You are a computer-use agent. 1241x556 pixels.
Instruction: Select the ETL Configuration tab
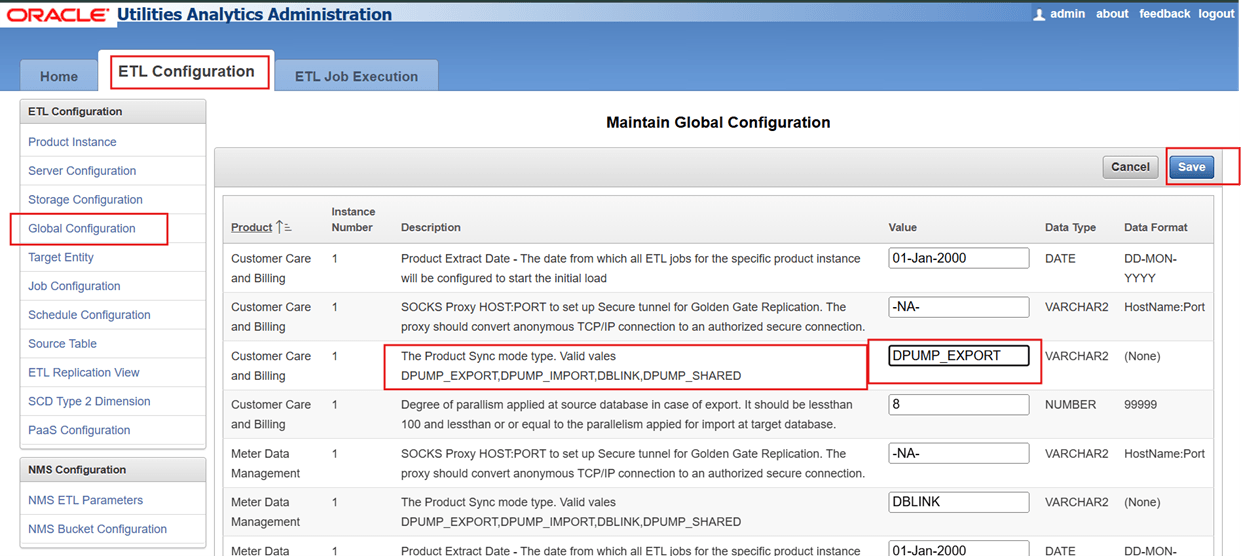186,72
